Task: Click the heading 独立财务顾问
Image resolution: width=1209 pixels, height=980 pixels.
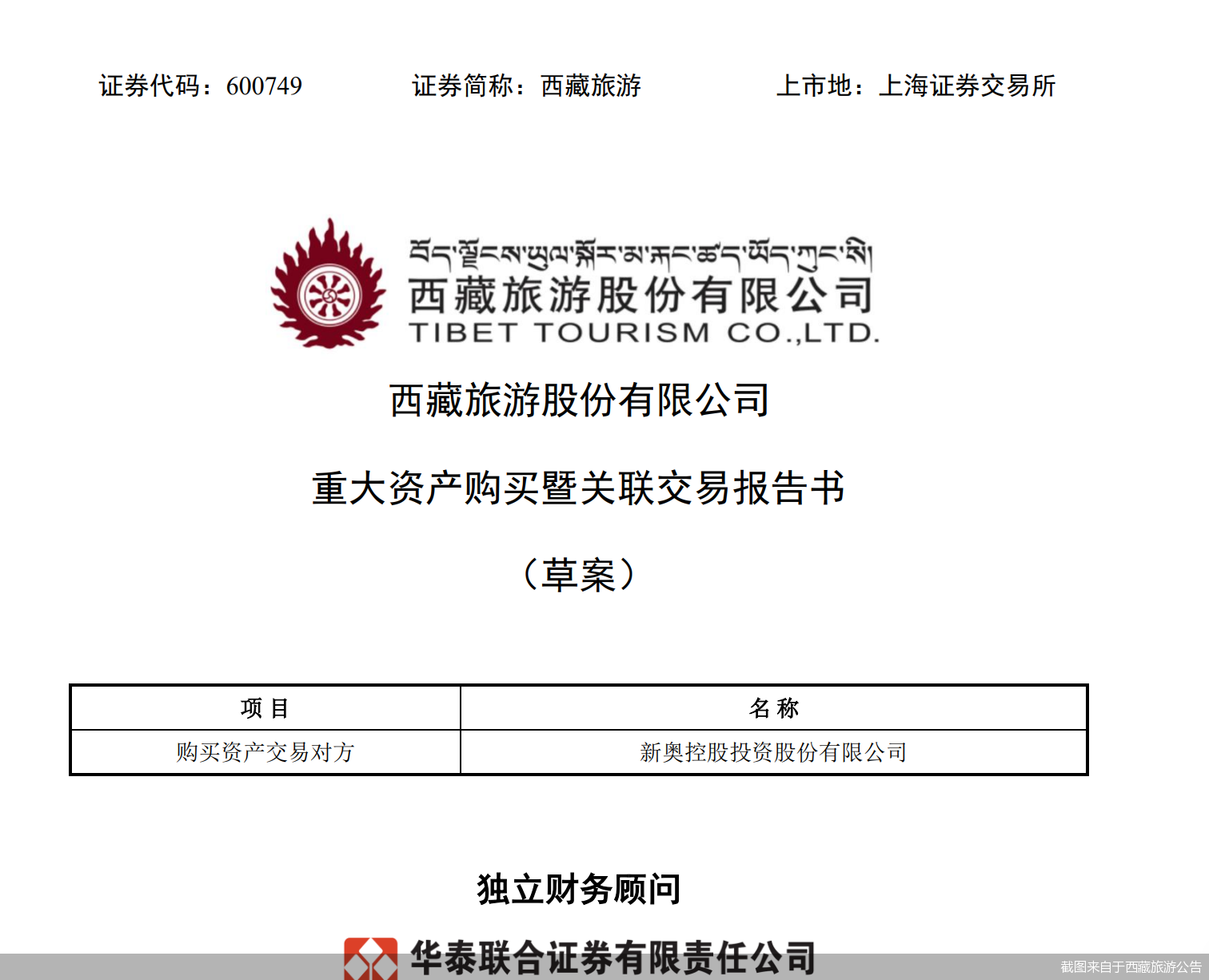Action: tap(579, 889)
